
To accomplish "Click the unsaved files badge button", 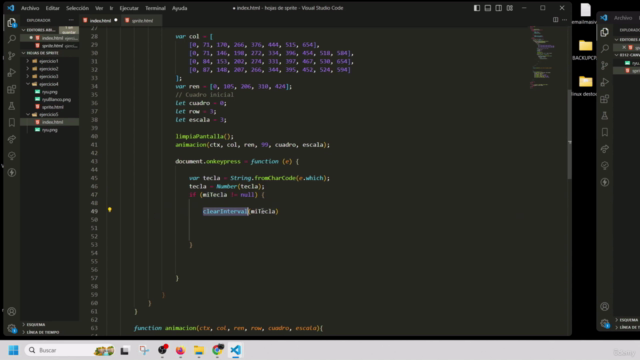I will coord(69,30).
